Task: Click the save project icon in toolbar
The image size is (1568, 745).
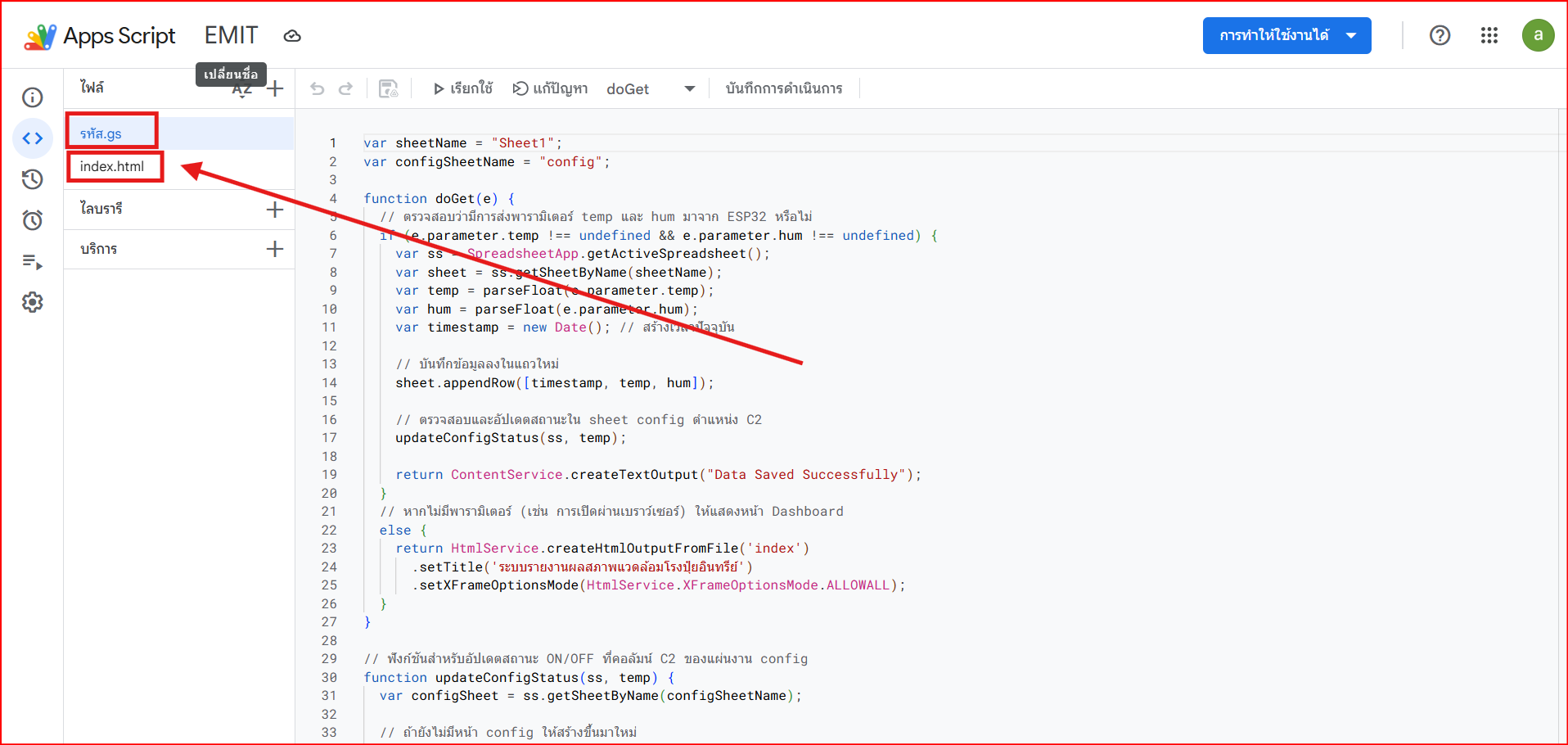Action: coord(389,88)
